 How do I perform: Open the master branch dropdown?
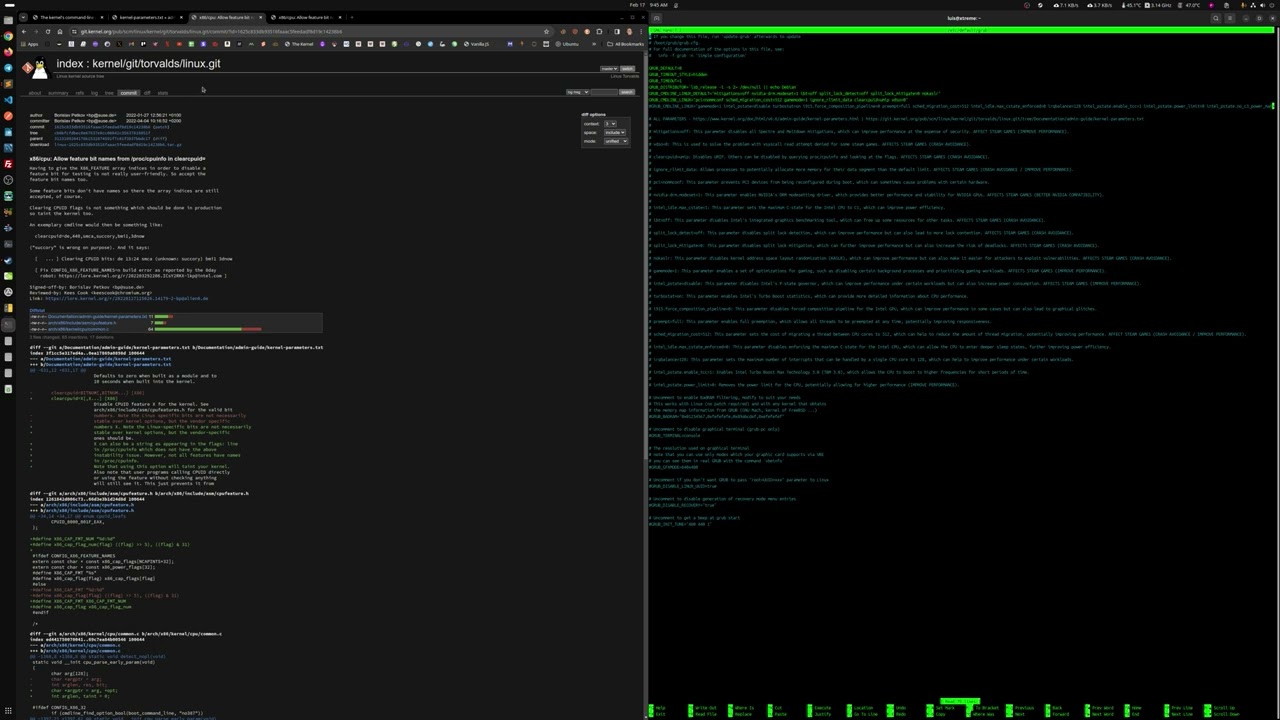pos(609,69)
